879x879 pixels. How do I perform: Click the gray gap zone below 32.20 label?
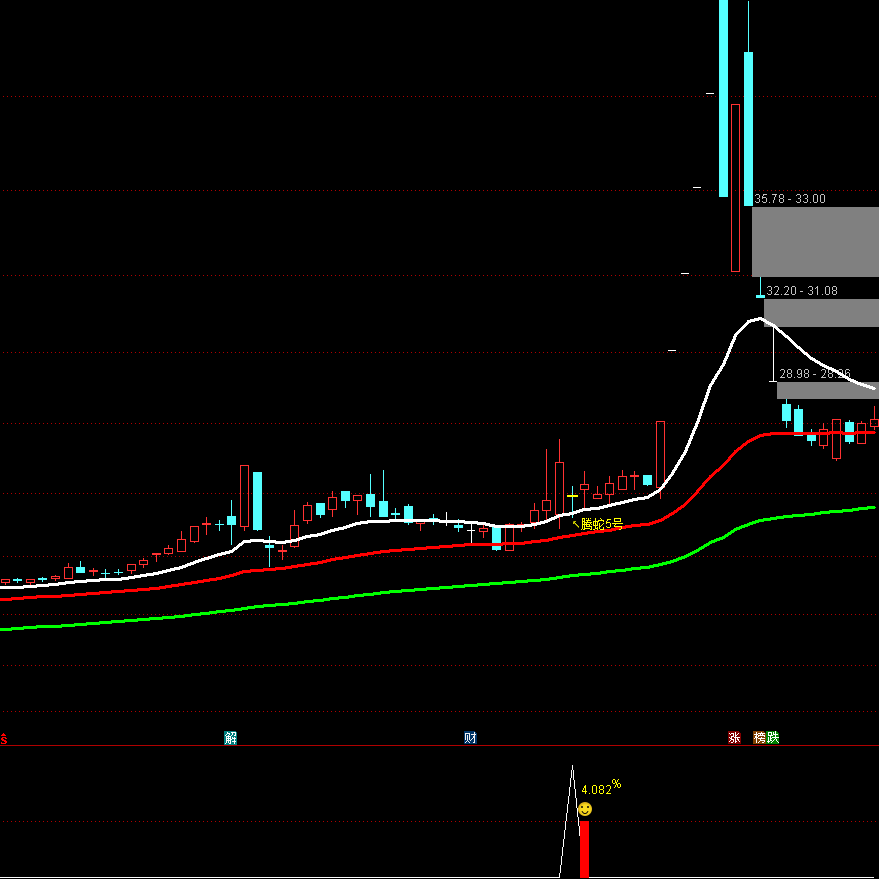[x=821, y=312]
